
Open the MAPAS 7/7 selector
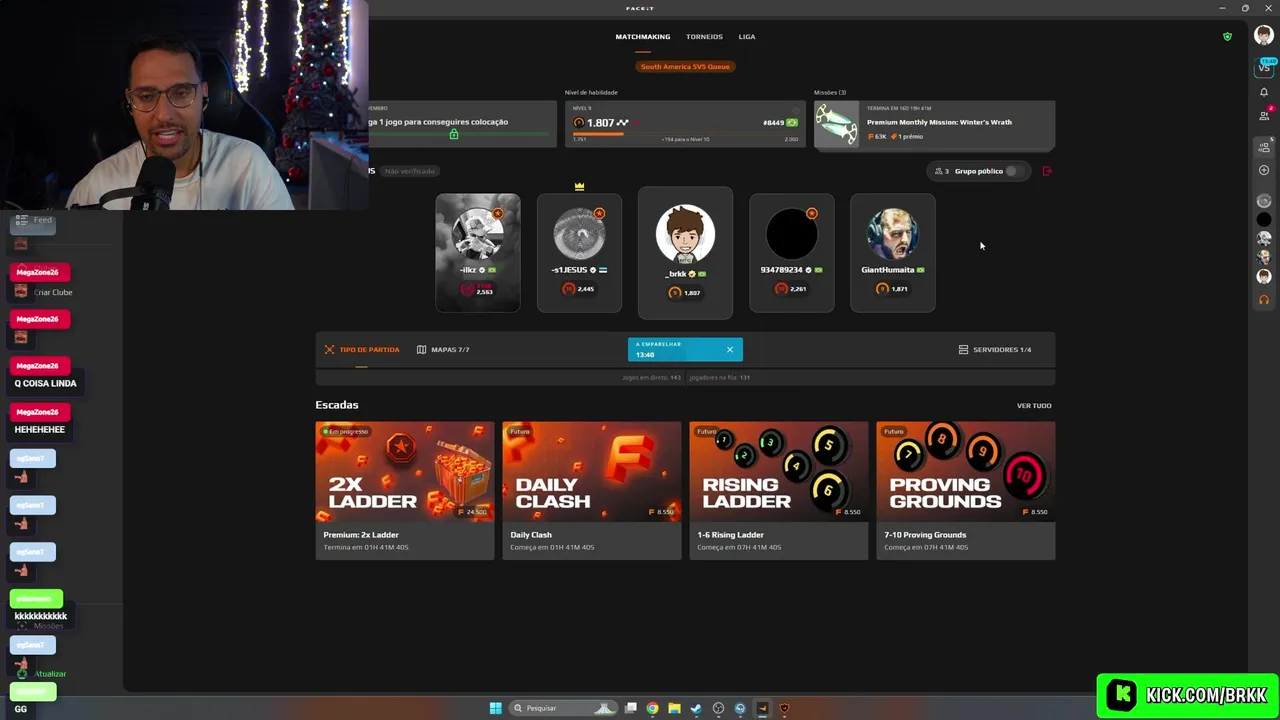(443, 350)
